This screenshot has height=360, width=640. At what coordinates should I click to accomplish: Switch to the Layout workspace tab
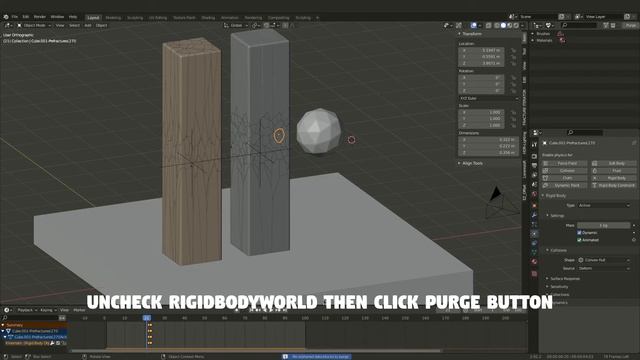click(x=93, y=18)
